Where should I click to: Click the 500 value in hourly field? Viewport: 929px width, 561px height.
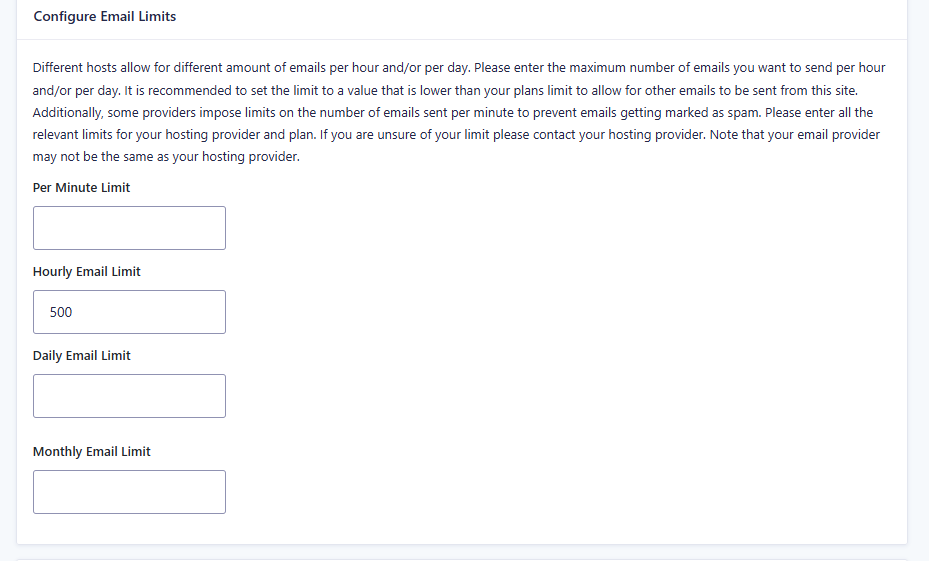coord(61,312)
